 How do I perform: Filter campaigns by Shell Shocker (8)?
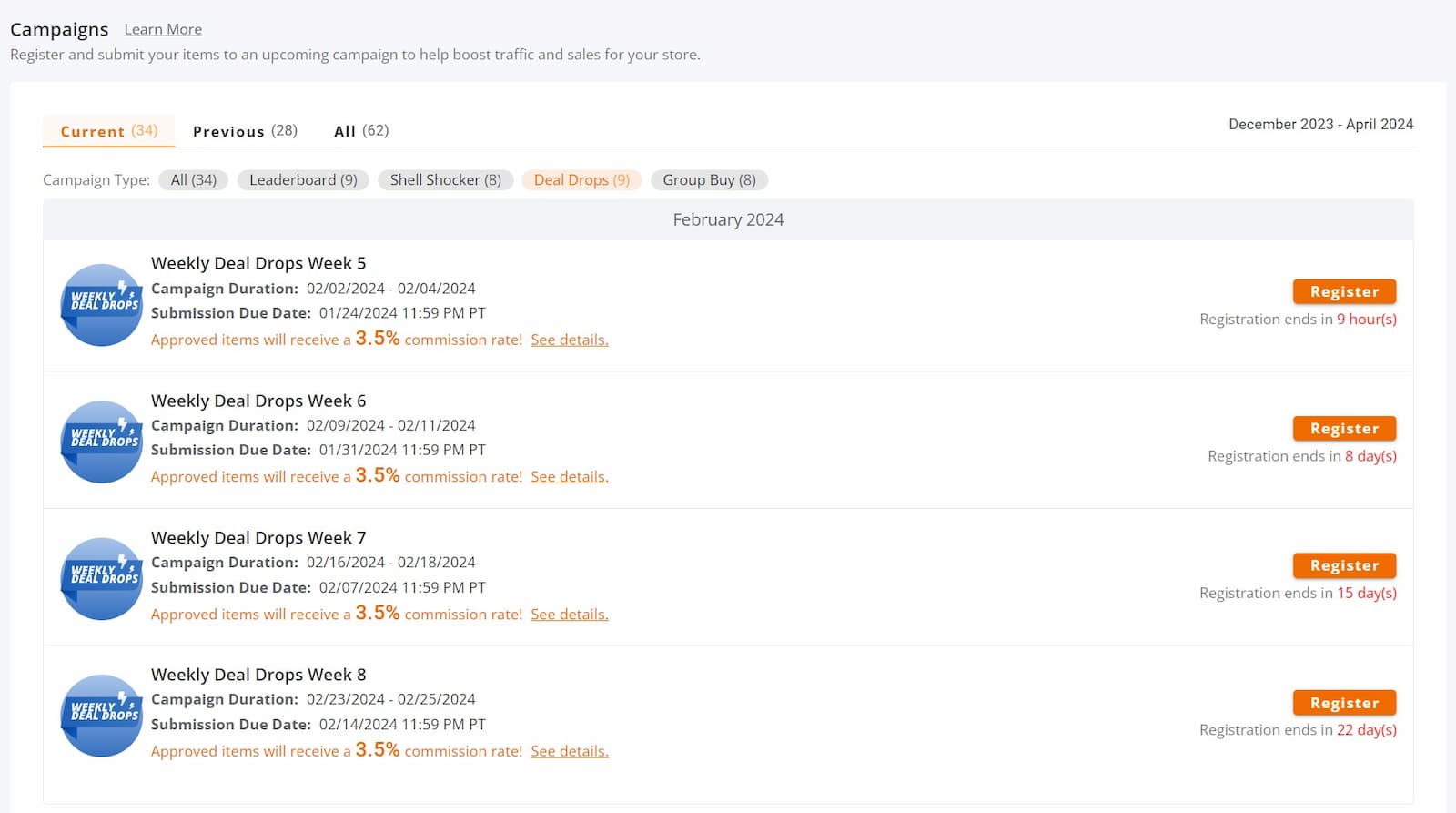click(x=446, y=180)
